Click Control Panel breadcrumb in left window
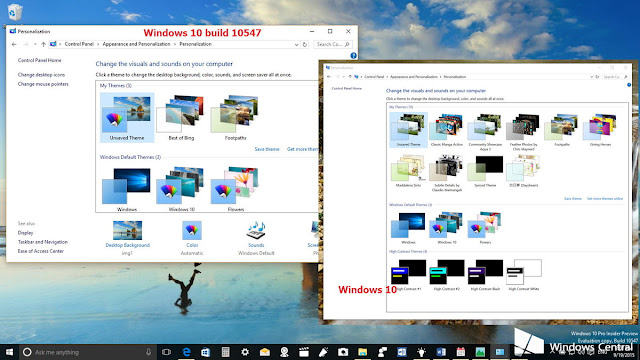This screenshot has height=360, width=640. pos(79,44)
